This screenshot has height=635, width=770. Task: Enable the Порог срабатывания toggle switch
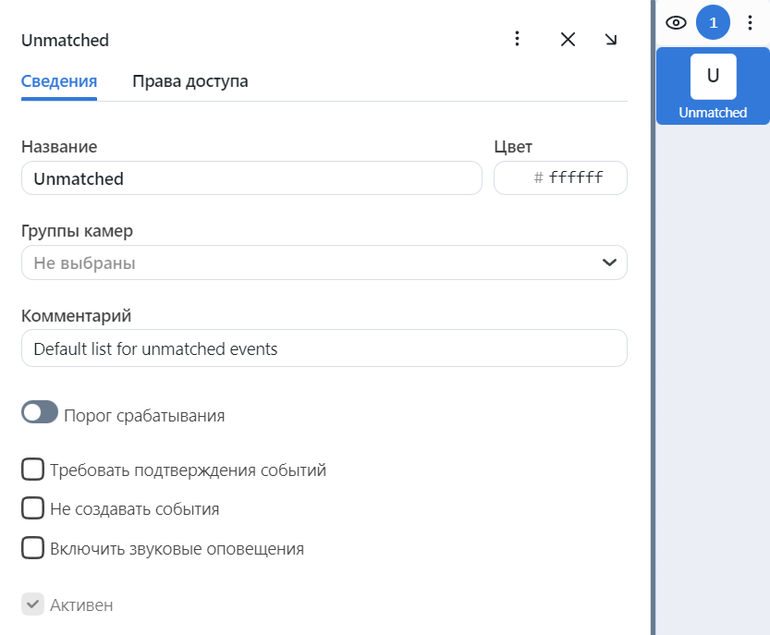[40, 412]
